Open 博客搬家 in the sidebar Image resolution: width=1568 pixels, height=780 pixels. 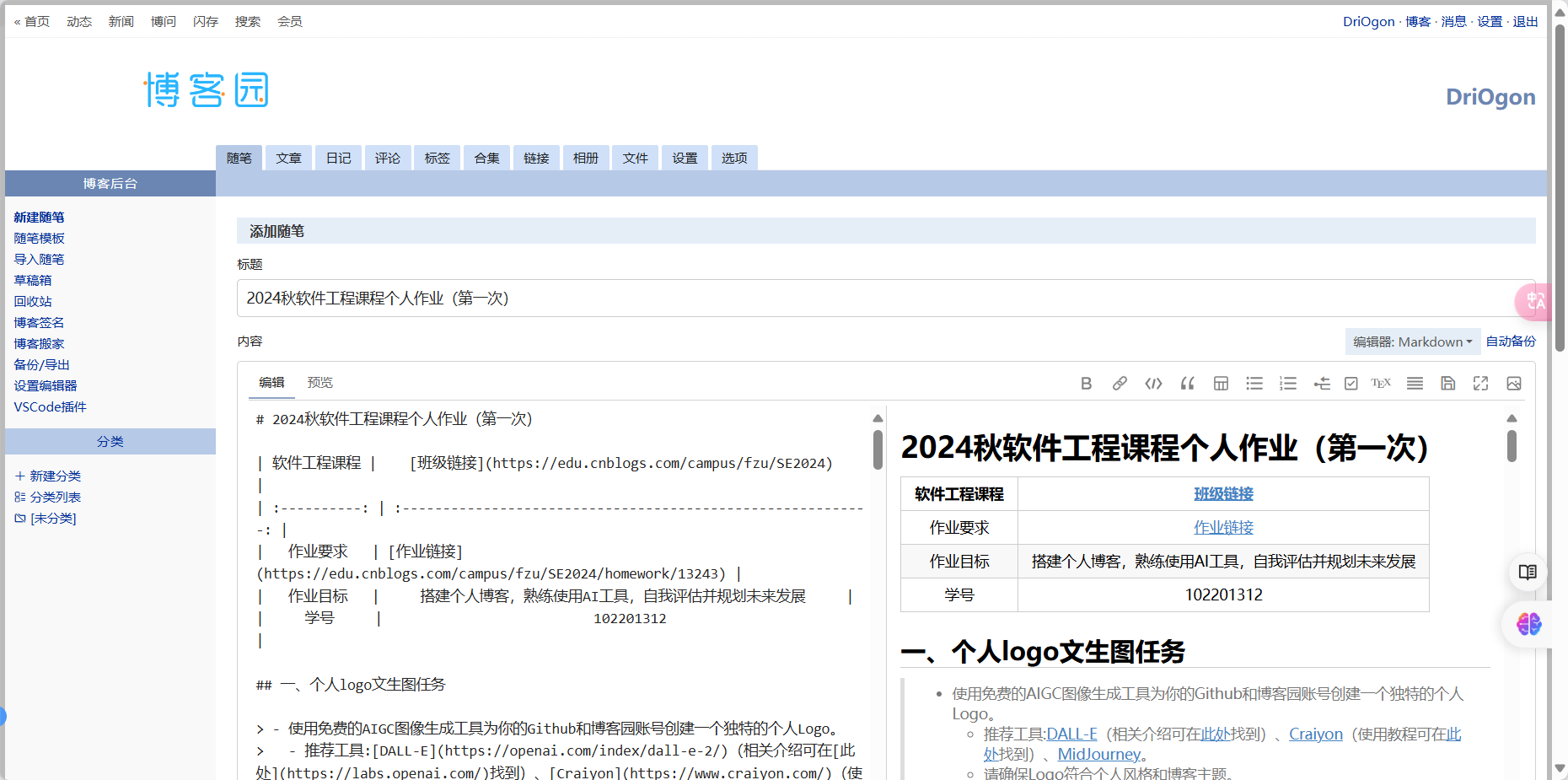tap(39, 344)
